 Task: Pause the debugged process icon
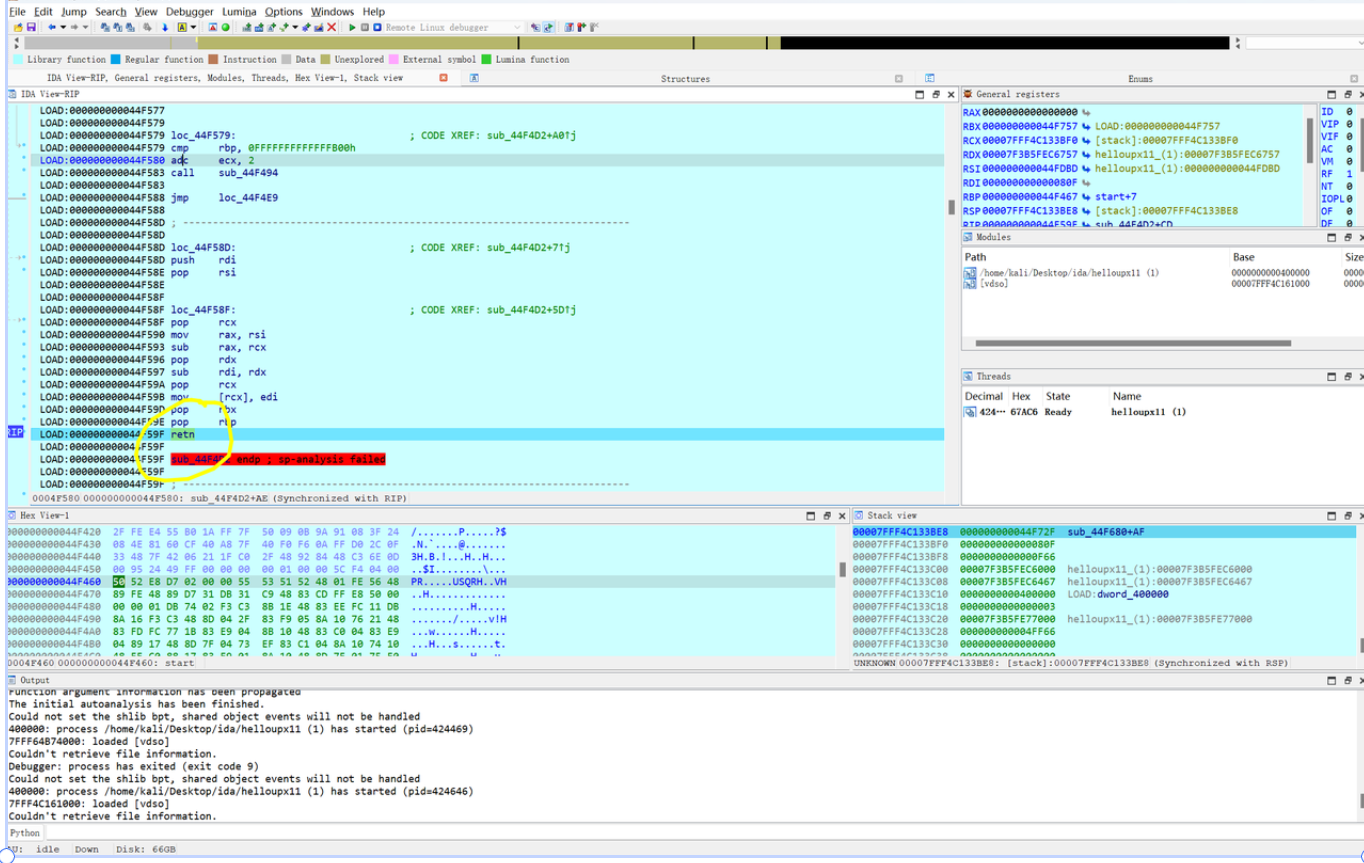[365, 27]
